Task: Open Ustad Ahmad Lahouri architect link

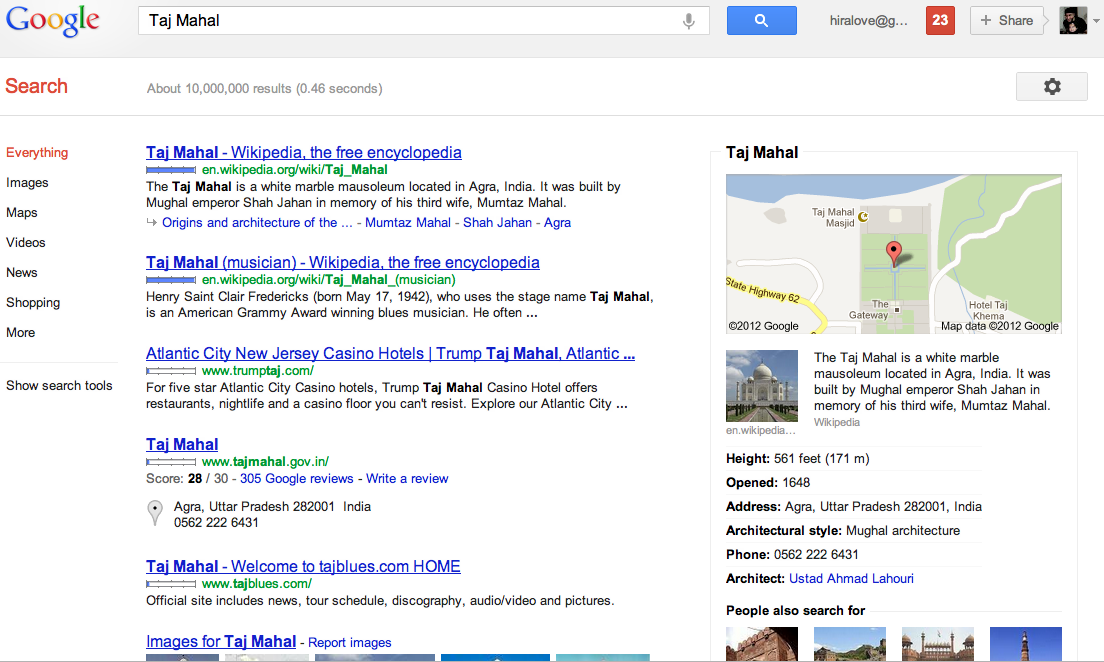Action: tap(851, 579)
